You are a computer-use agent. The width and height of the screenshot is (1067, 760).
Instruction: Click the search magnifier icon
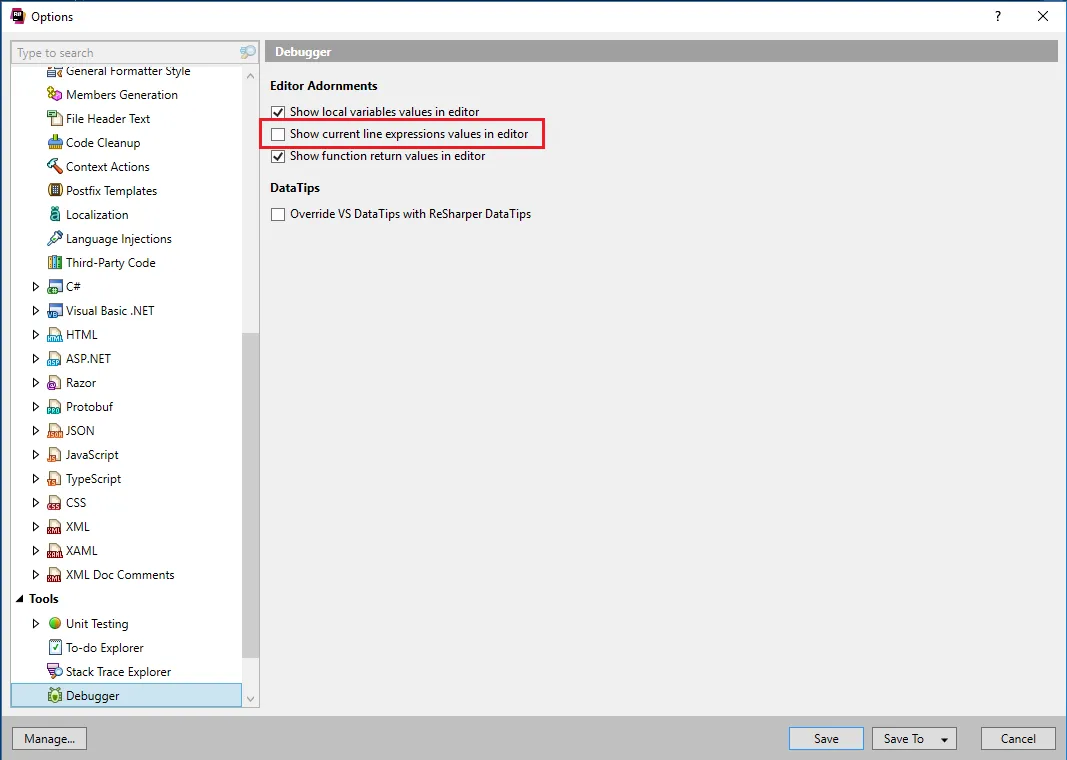tap(248, 52)
